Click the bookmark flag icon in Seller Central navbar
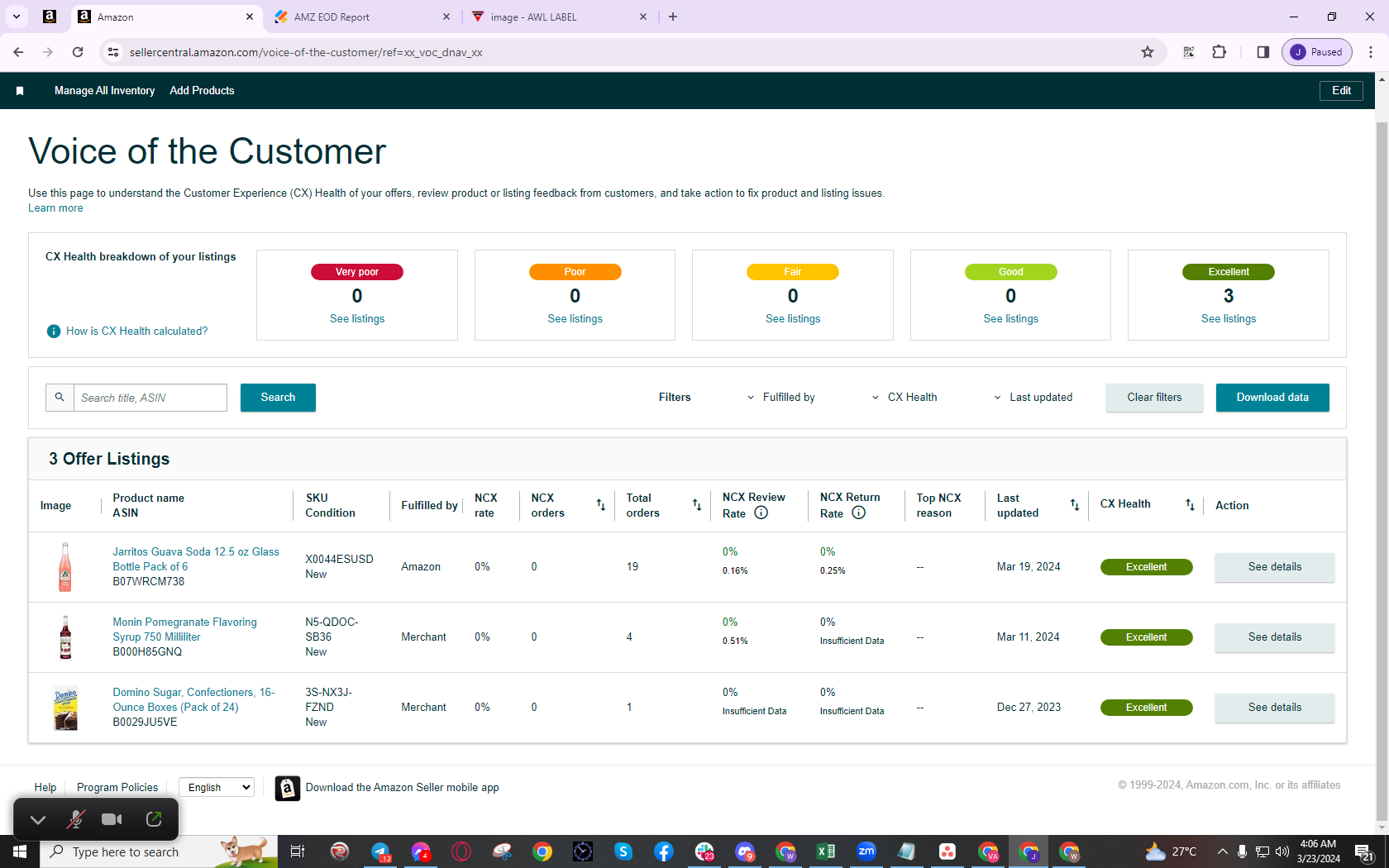This screenshot has width=1389, height=868. coord(20,91)
